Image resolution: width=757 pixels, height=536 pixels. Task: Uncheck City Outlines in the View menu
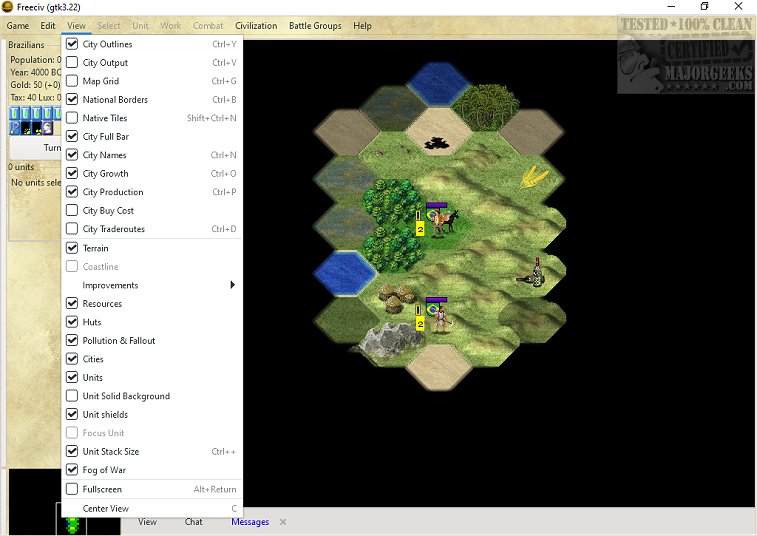[x=72, y=44]
